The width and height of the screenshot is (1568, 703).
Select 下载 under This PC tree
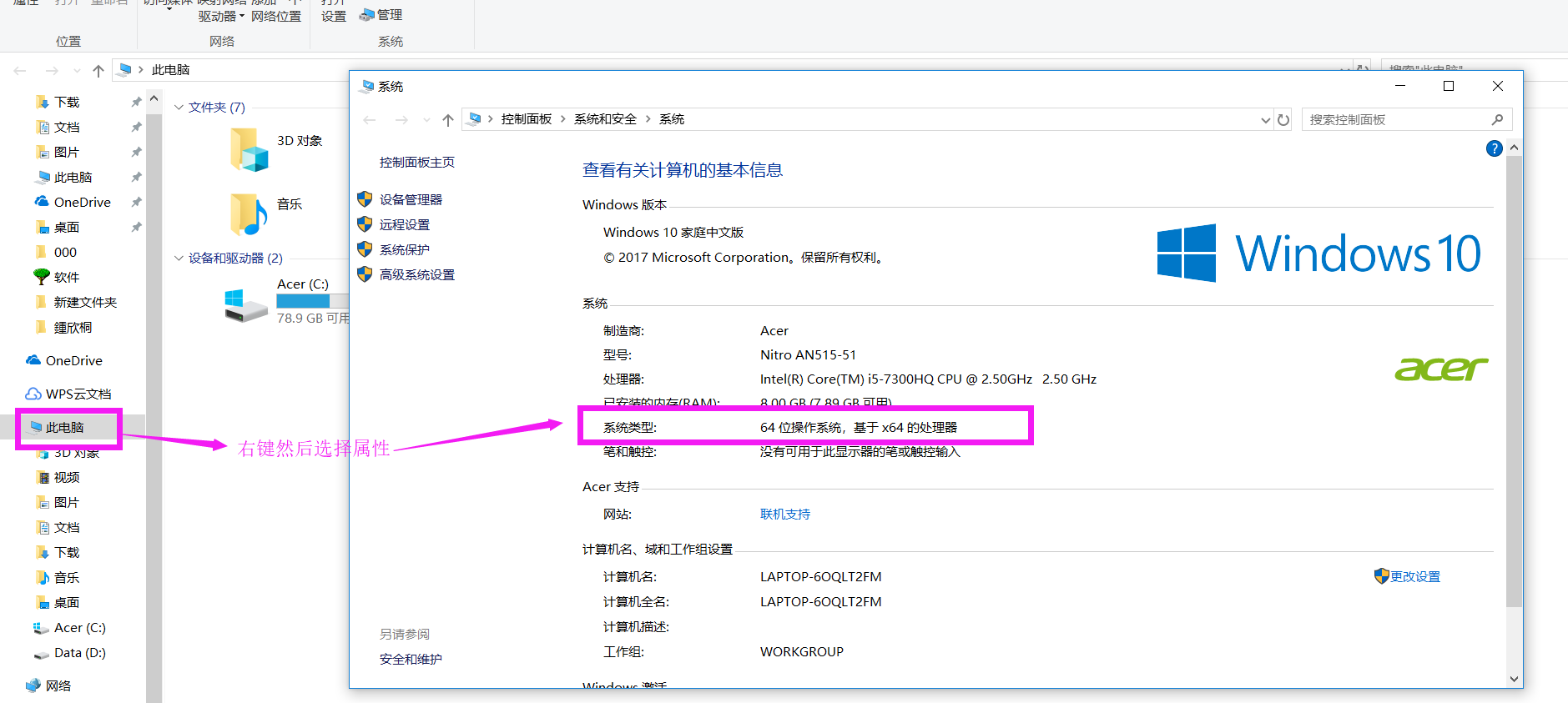67,552
